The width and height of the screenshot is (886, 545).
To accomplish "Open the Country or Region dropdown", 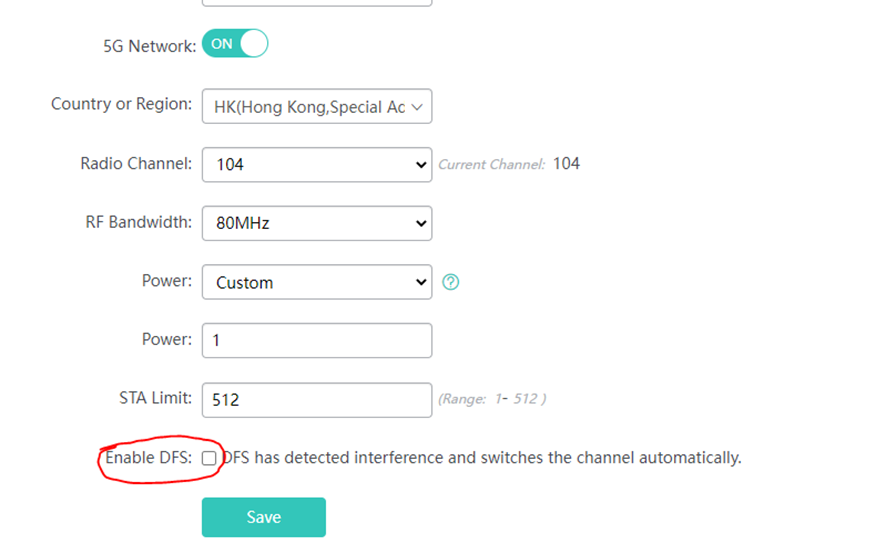I will point(317,106).
